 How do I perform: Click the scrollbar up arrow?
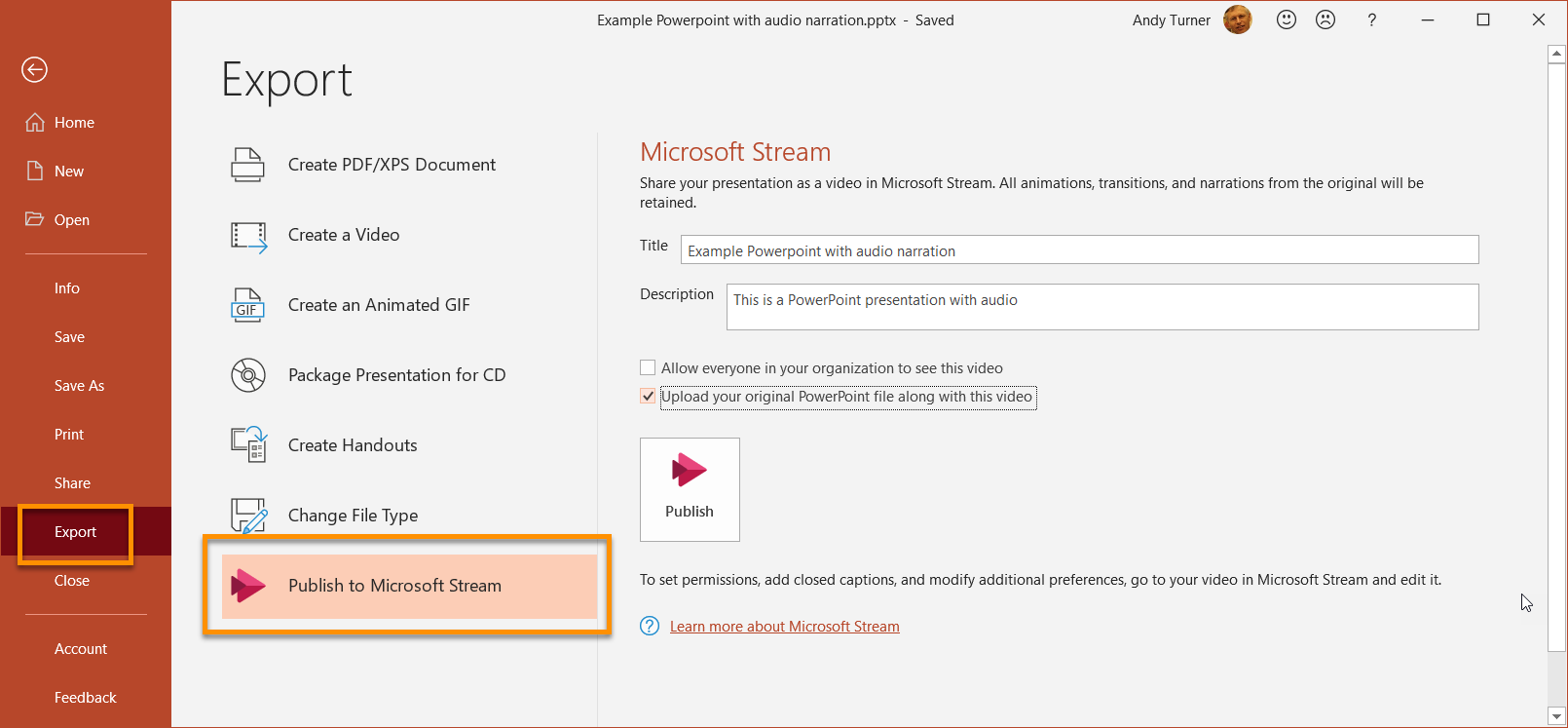(1556, 55)
